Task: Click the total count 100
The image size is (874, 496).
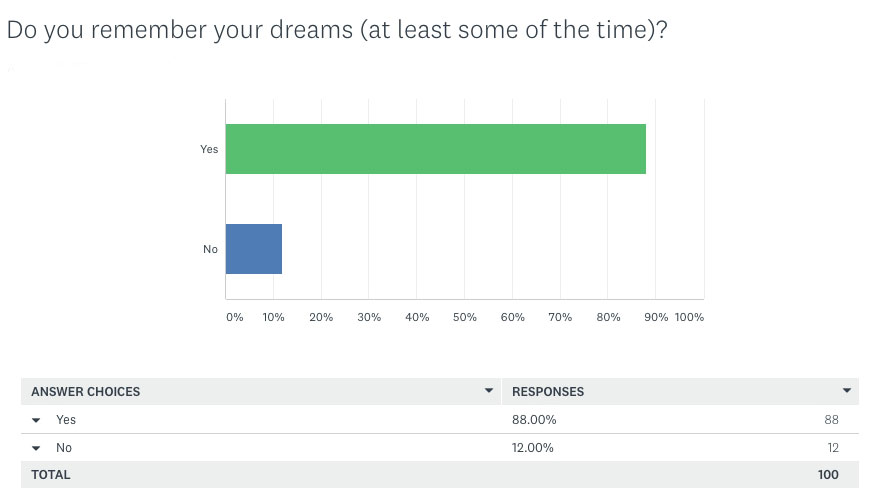Action: [x=828, y=475]
